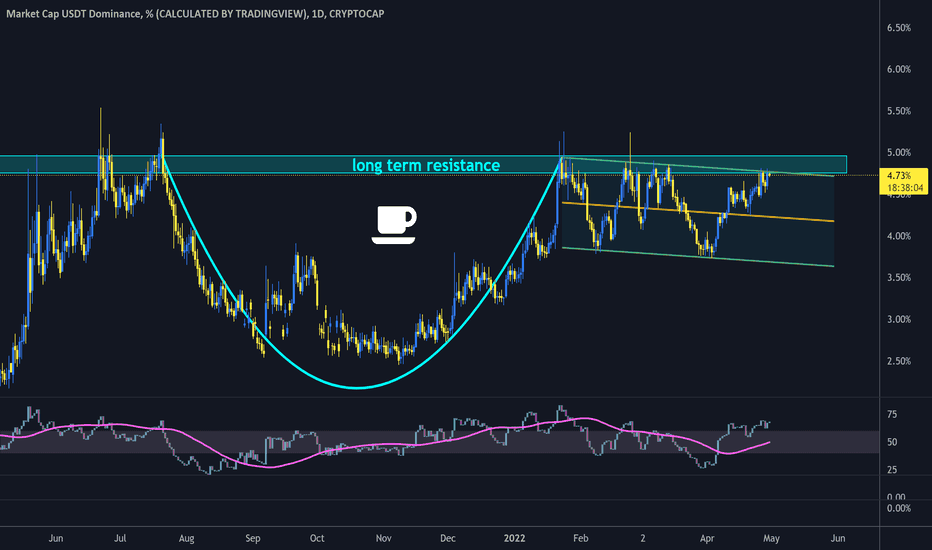Click the 3.00% price axis label
The width and height of the screenshot is (932, 550).
[x=899, y=319]
